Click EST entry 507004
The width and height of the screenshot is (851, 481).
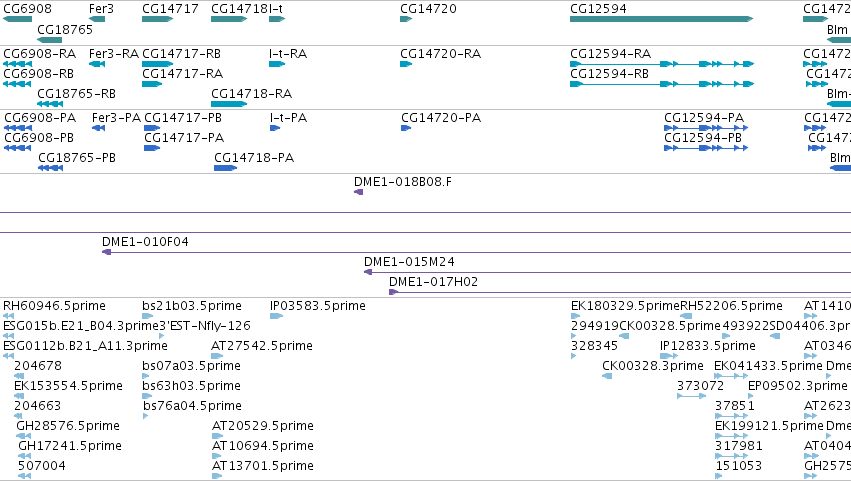click(42, 467)
